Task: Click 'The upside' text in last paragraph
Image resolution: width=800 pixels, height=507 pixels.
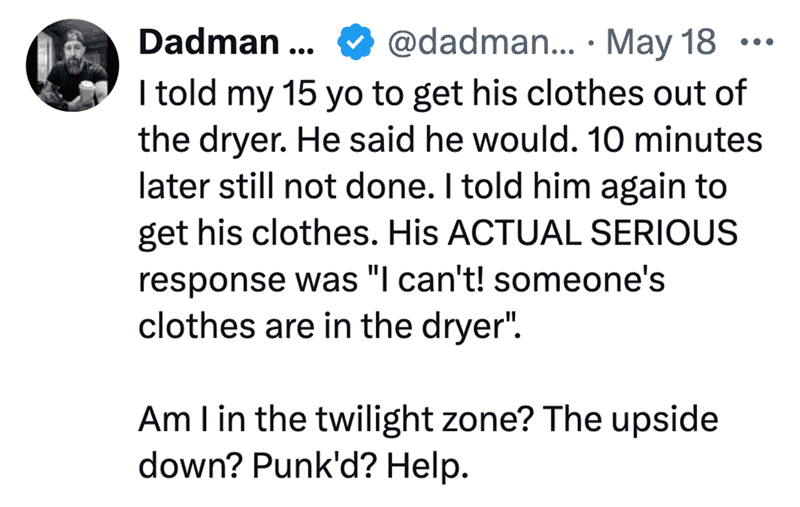Action: tap(631, 420)
